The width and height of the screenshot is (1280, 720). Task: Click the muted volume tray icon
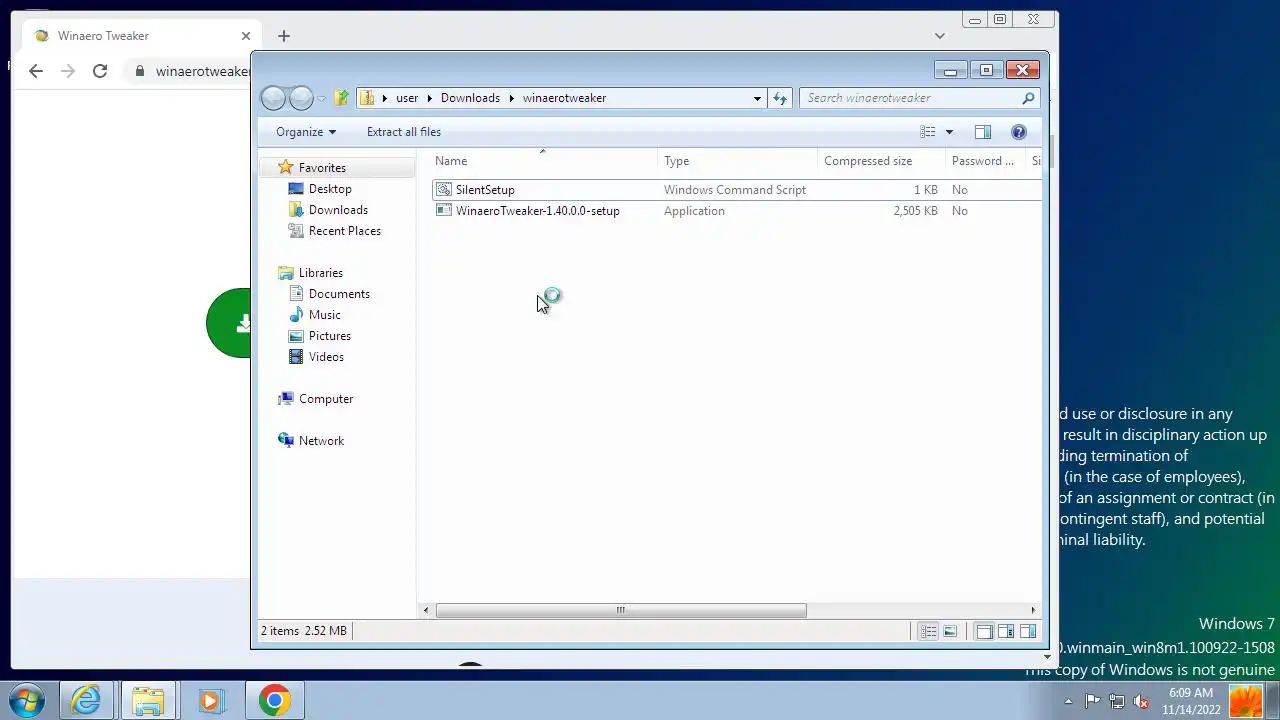click(x=1141, y=701)
